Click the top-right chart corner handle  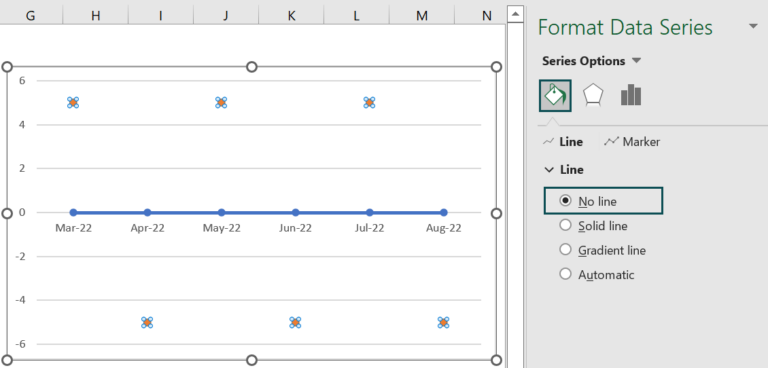[x=496, y=67]
